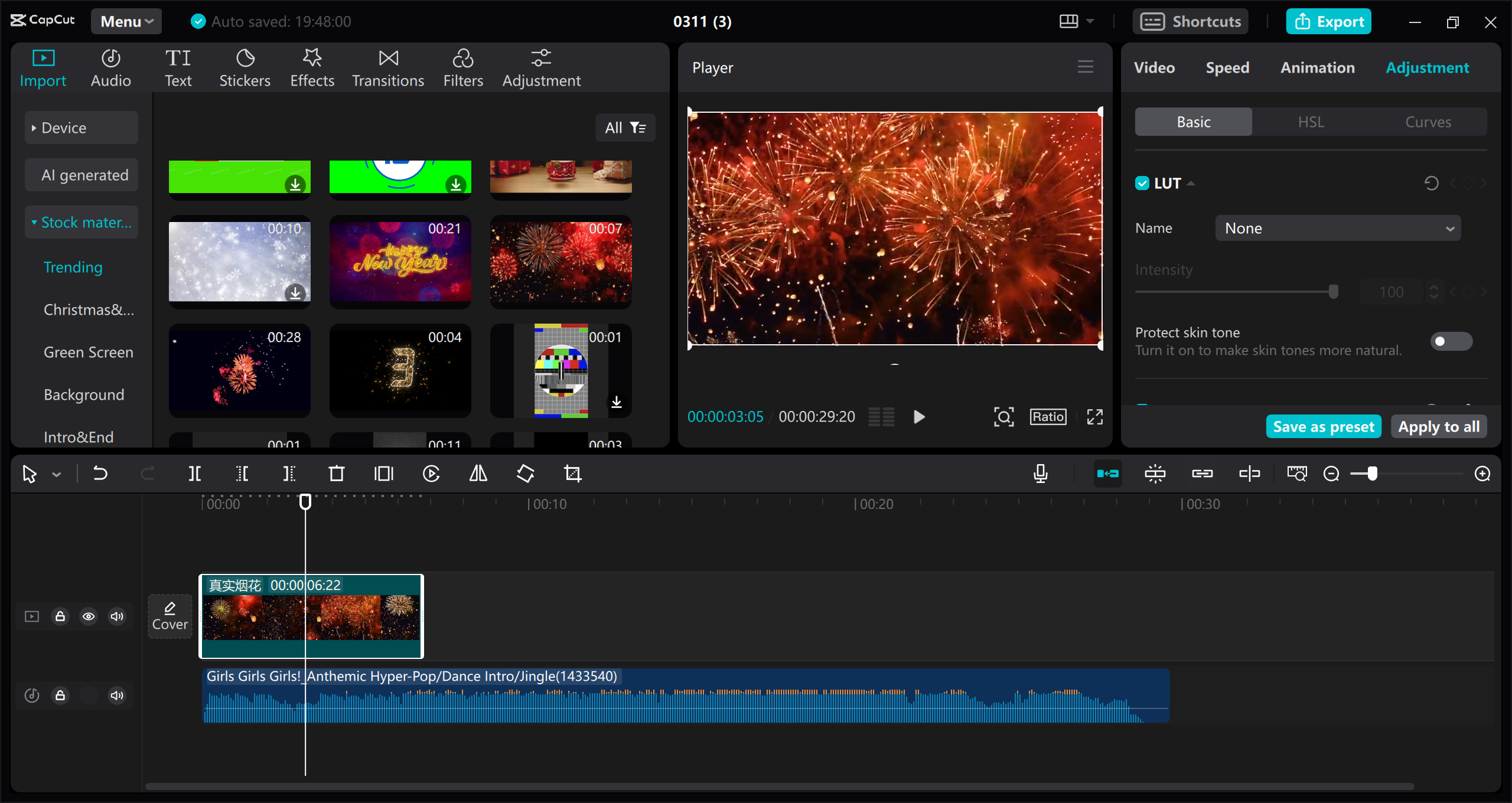Open the All filter dropdown in stock materials
This screenshot has width=1512, height=803.
(625, 128)
